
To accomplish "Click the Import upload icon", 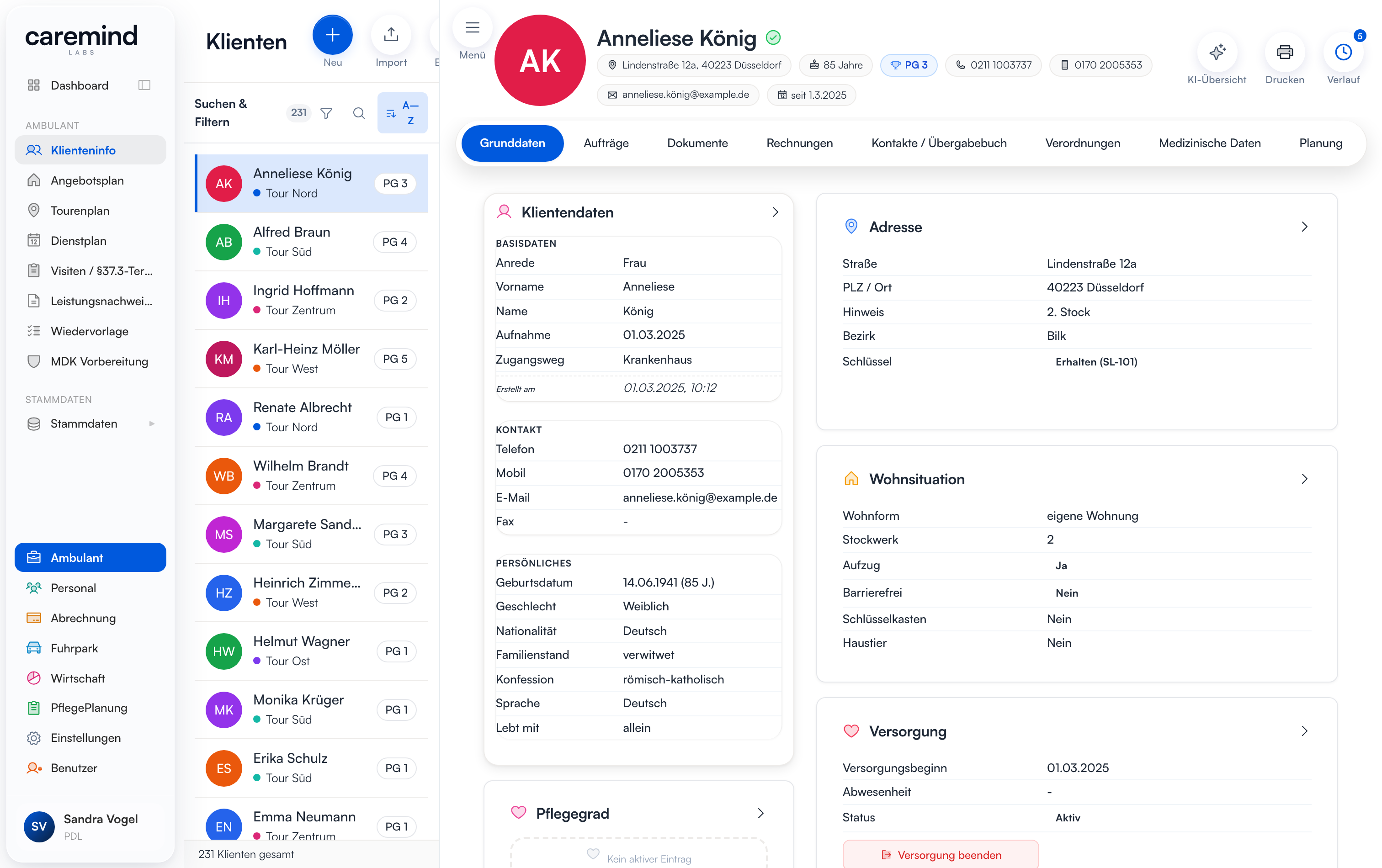I will [391, 35].
